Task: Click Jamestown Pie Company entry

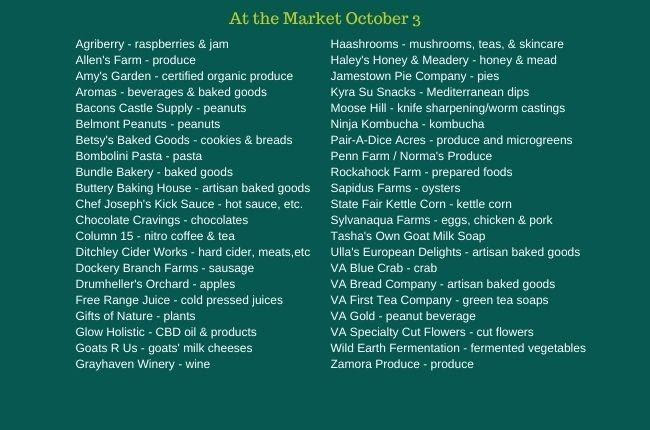Action: pyautogui.click(x=415, y=76)
